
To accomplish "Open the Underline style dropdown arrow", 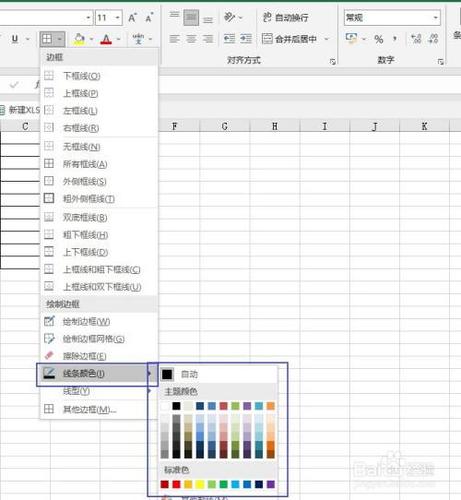I will click(x=28, y=39).
